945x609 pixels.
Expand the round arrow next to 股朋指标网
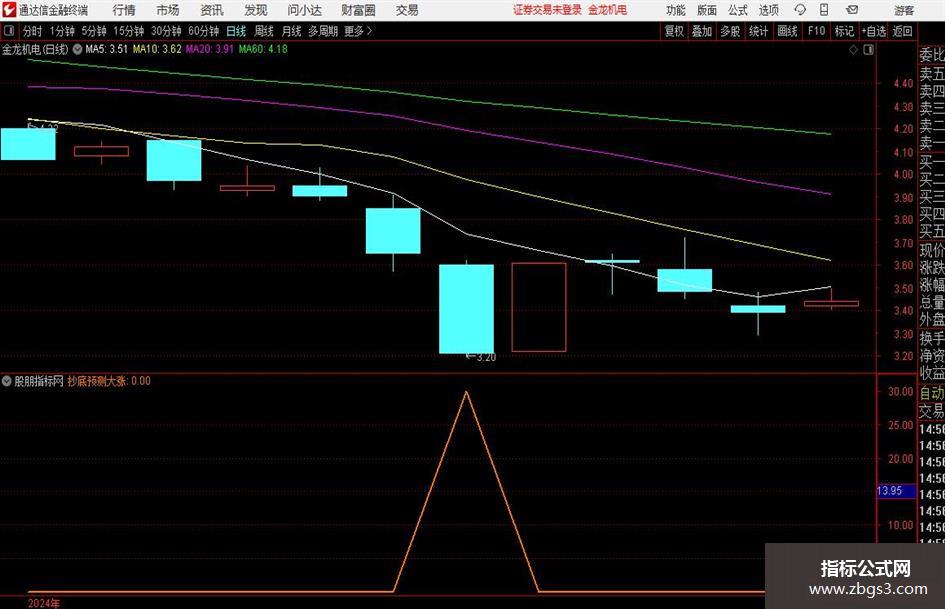7,381
